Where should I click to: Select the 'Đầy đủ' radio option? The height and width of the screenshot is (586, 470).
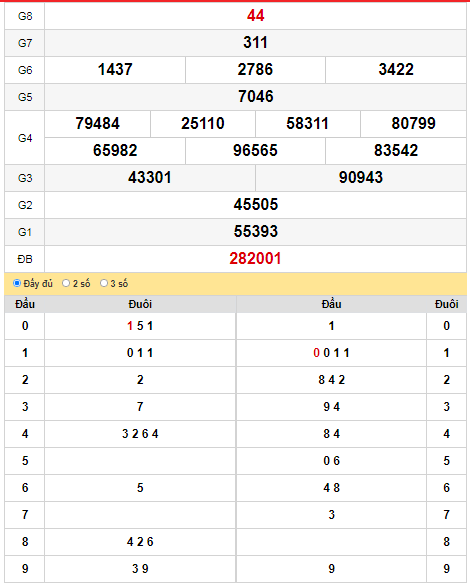point(17,283)
